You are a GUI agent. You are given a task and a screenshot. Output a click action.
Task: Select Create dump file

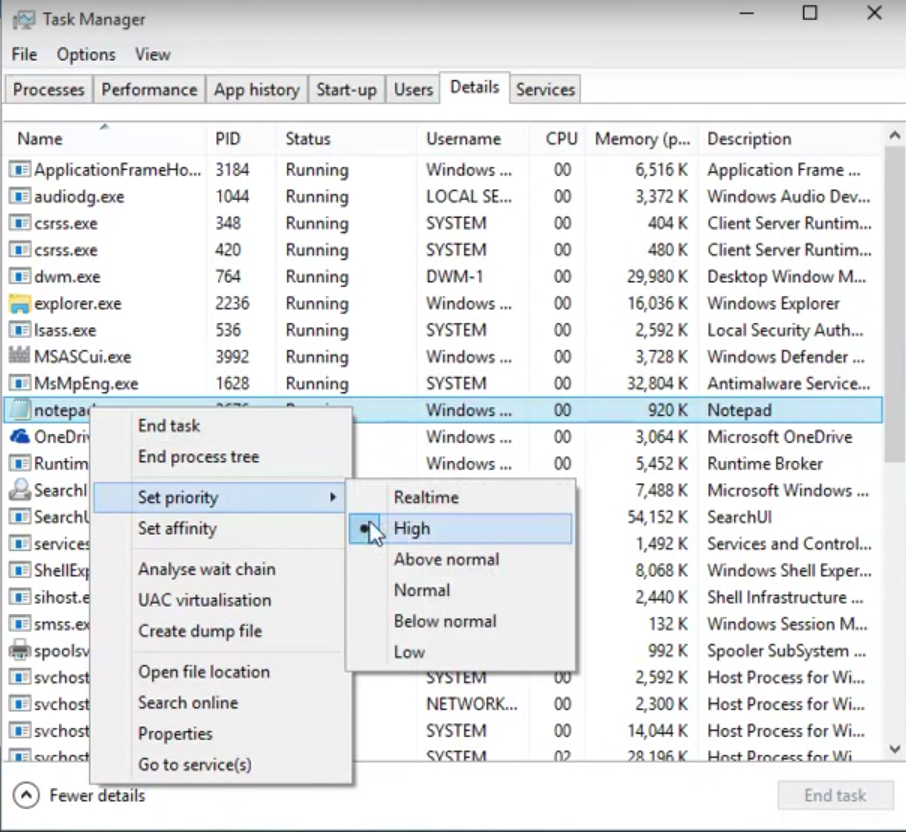click(221, 631)
